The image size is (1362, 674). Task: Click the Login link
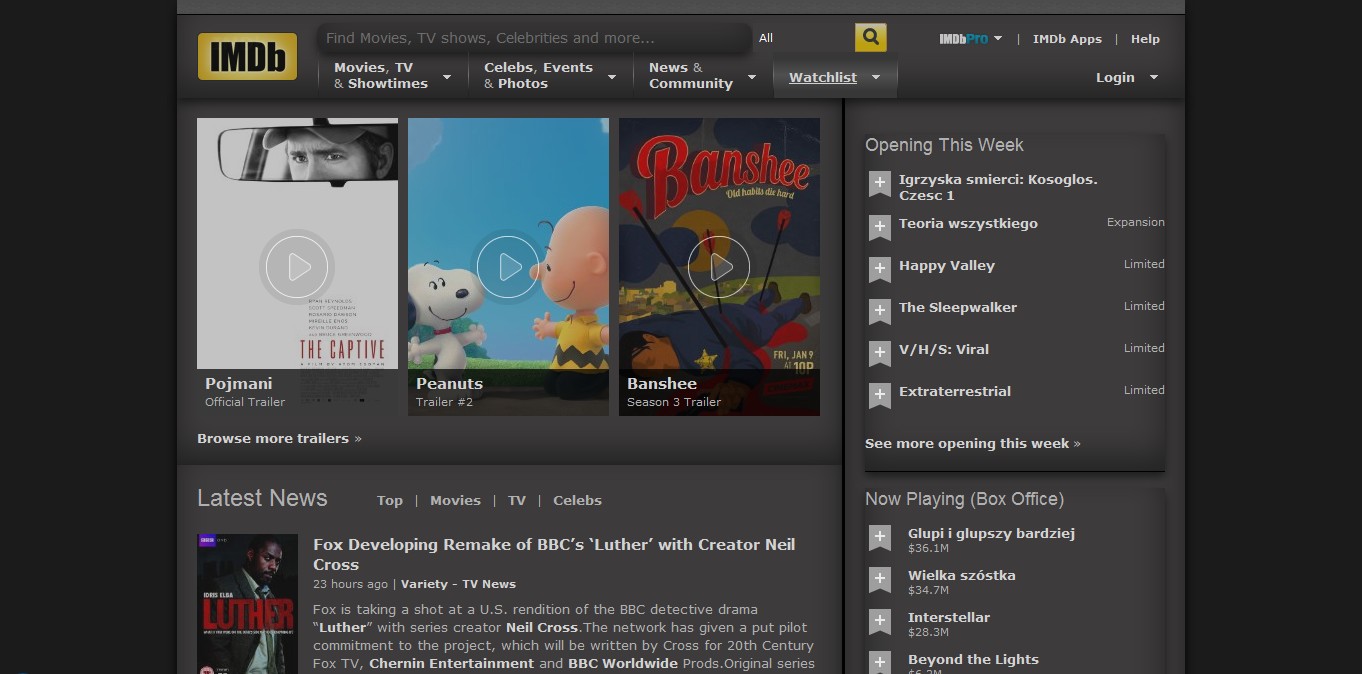coord(1115,77)
